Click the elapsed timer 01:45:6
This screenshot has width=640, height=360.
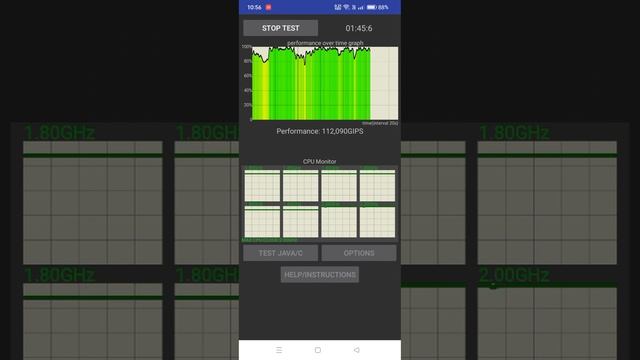[x=359, y=28]
